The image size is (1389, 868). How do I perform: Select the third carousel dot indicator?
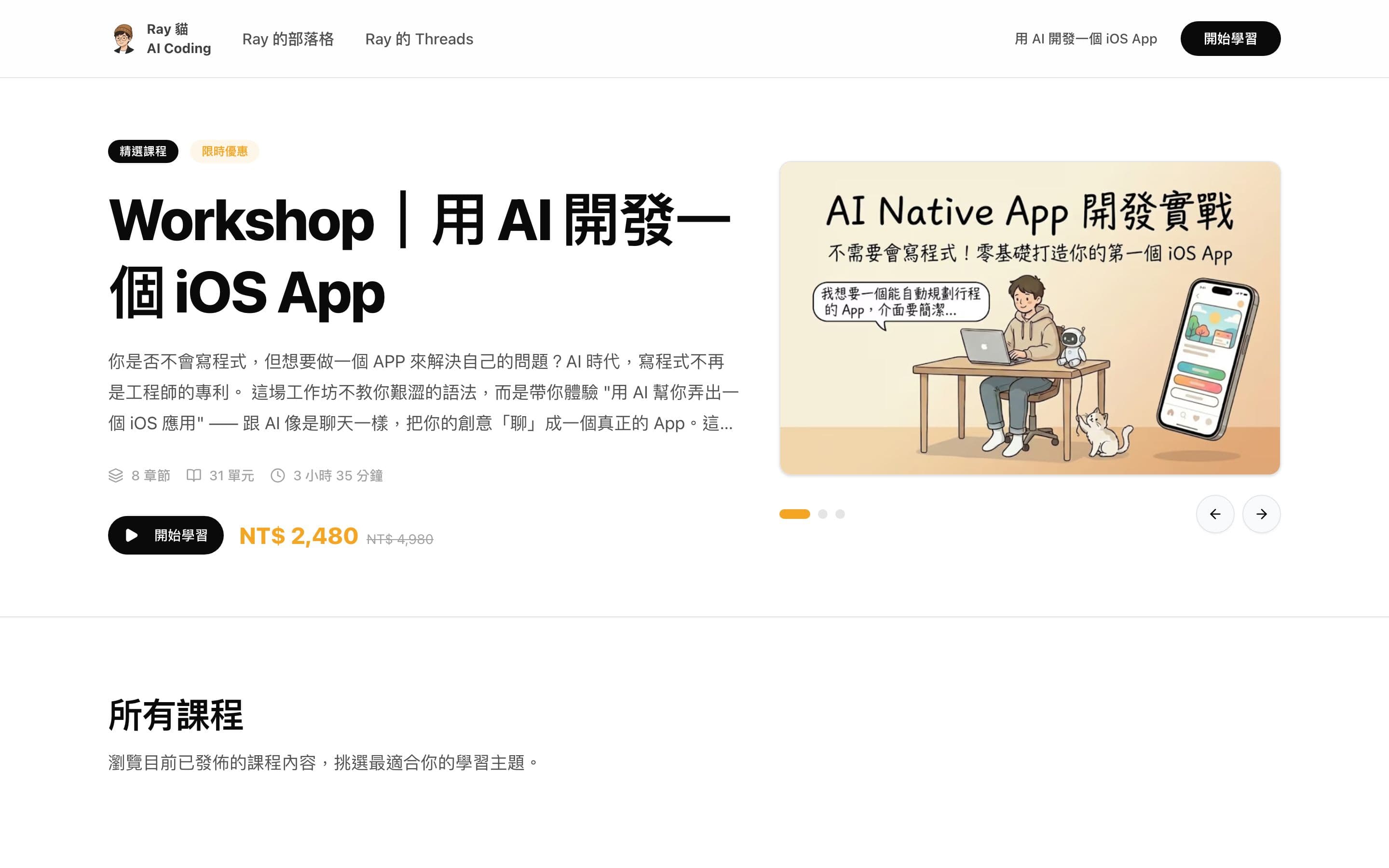tap(840, 514)
